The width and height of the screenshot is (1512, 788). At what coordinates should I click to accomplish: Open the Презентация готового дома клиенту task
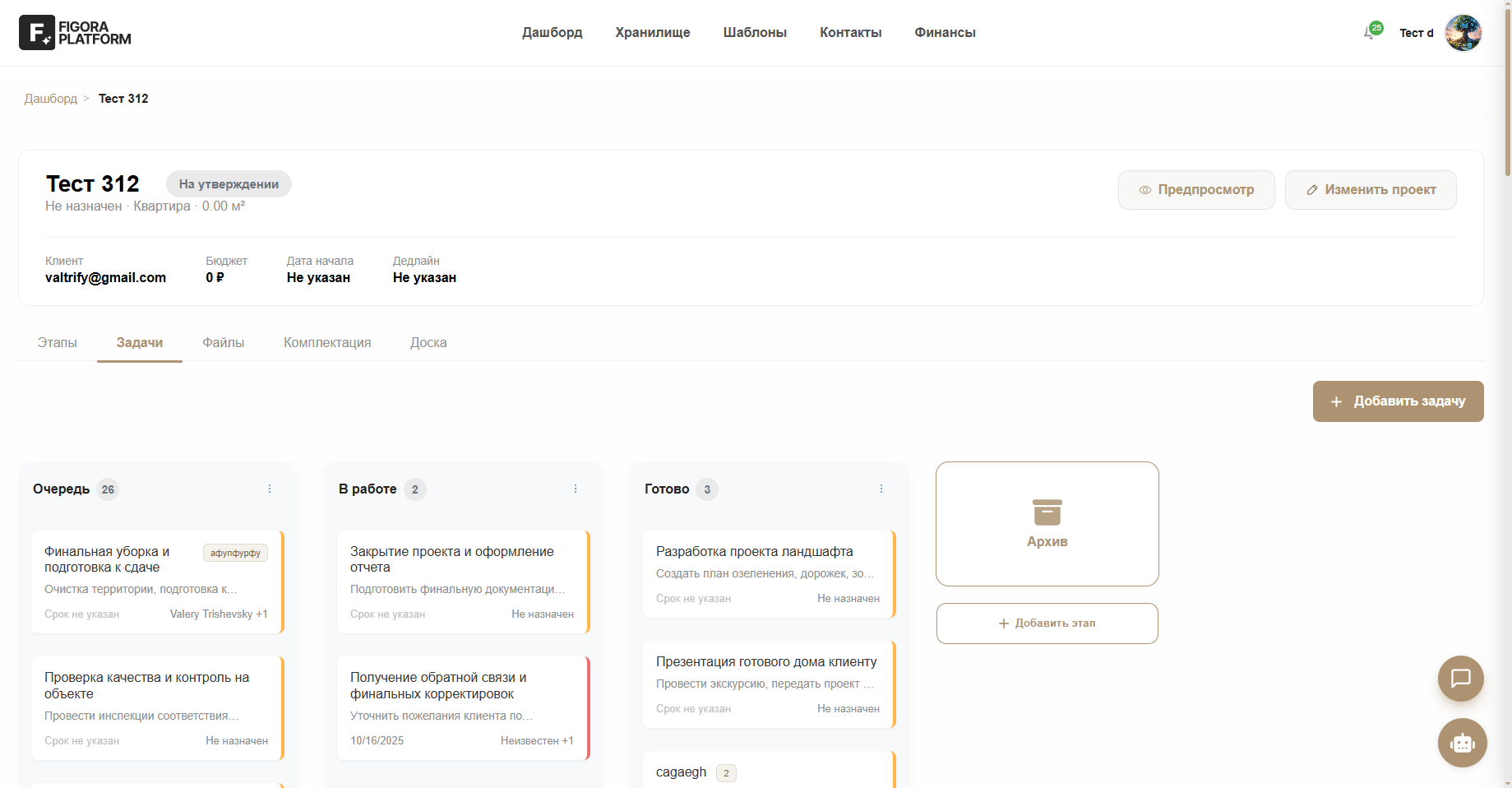770,684
